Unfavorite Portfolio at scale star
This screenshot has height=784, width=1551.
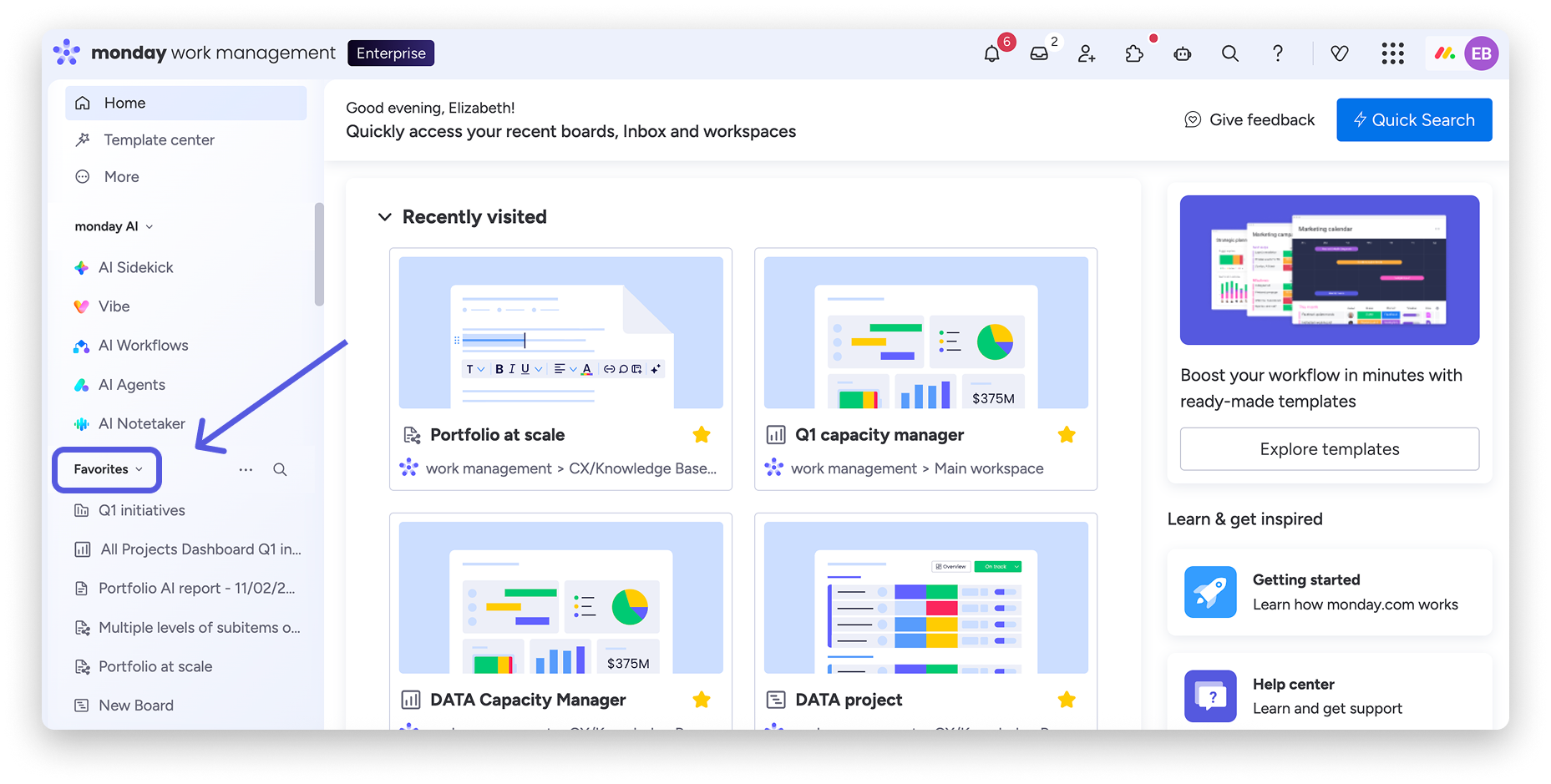click(x=702, y=434)
